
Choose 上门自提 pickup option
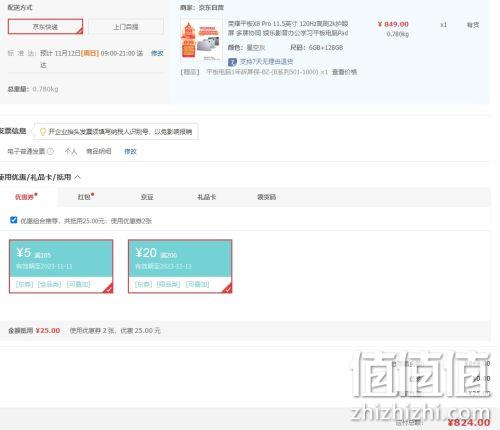pos(126,27)
